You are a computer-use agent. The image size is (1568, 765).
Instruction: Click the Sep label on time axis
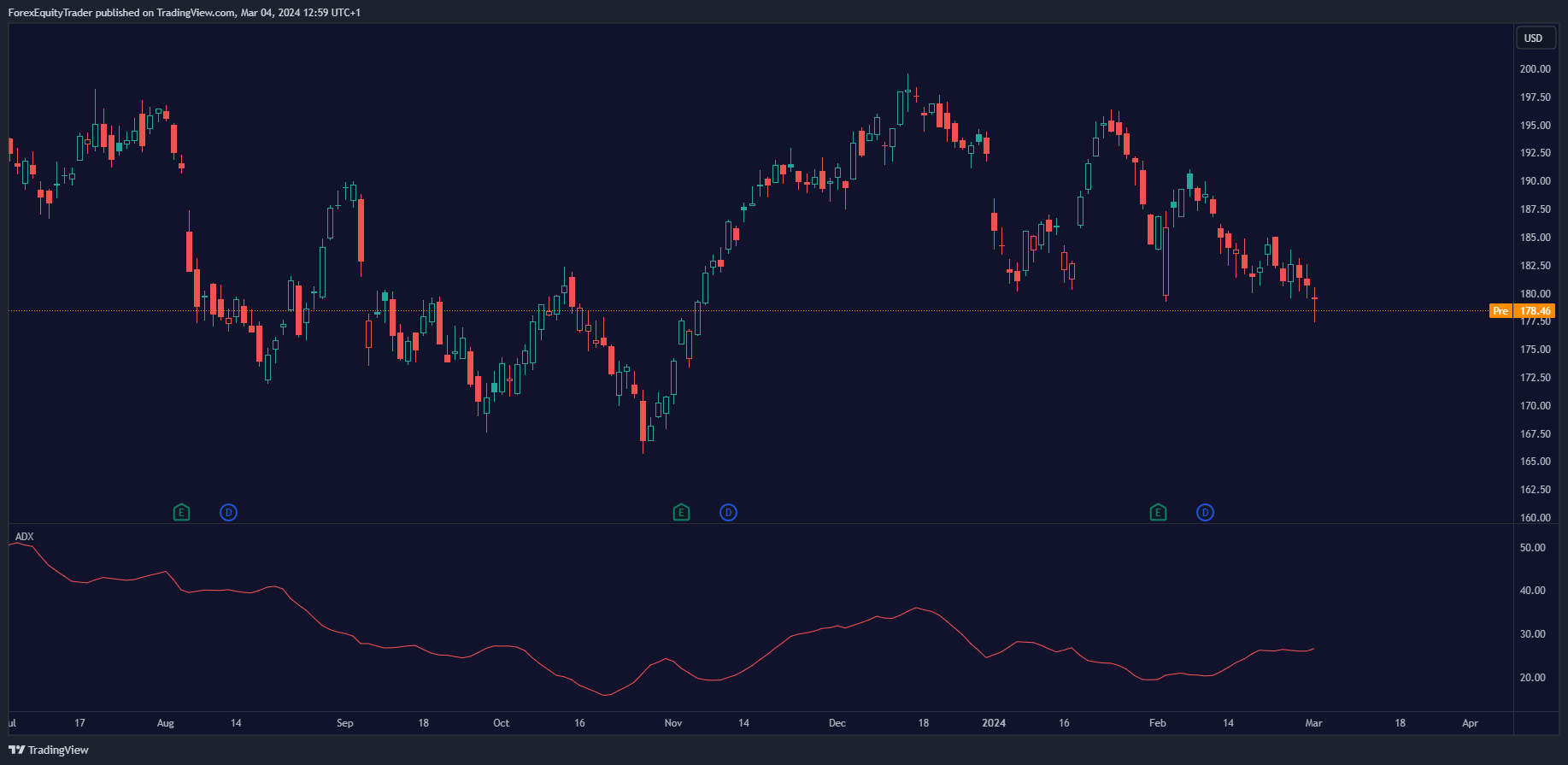click(345, 723)
